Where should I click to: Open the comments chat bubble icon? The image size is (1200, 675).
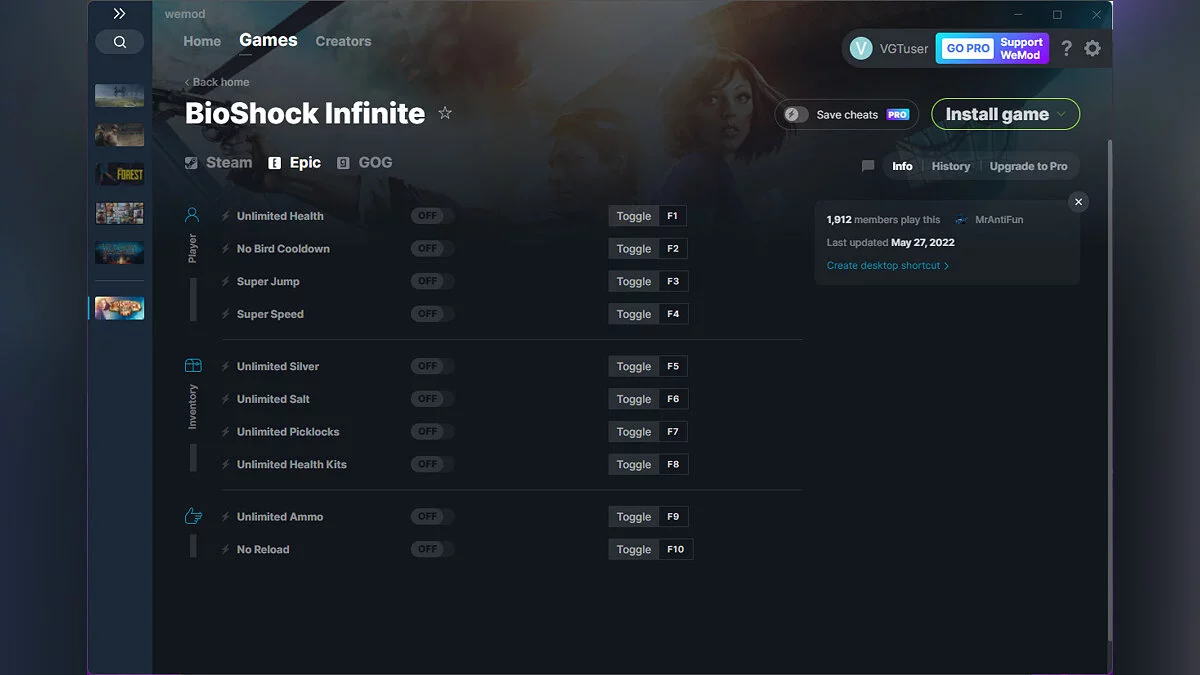[868, 166]
